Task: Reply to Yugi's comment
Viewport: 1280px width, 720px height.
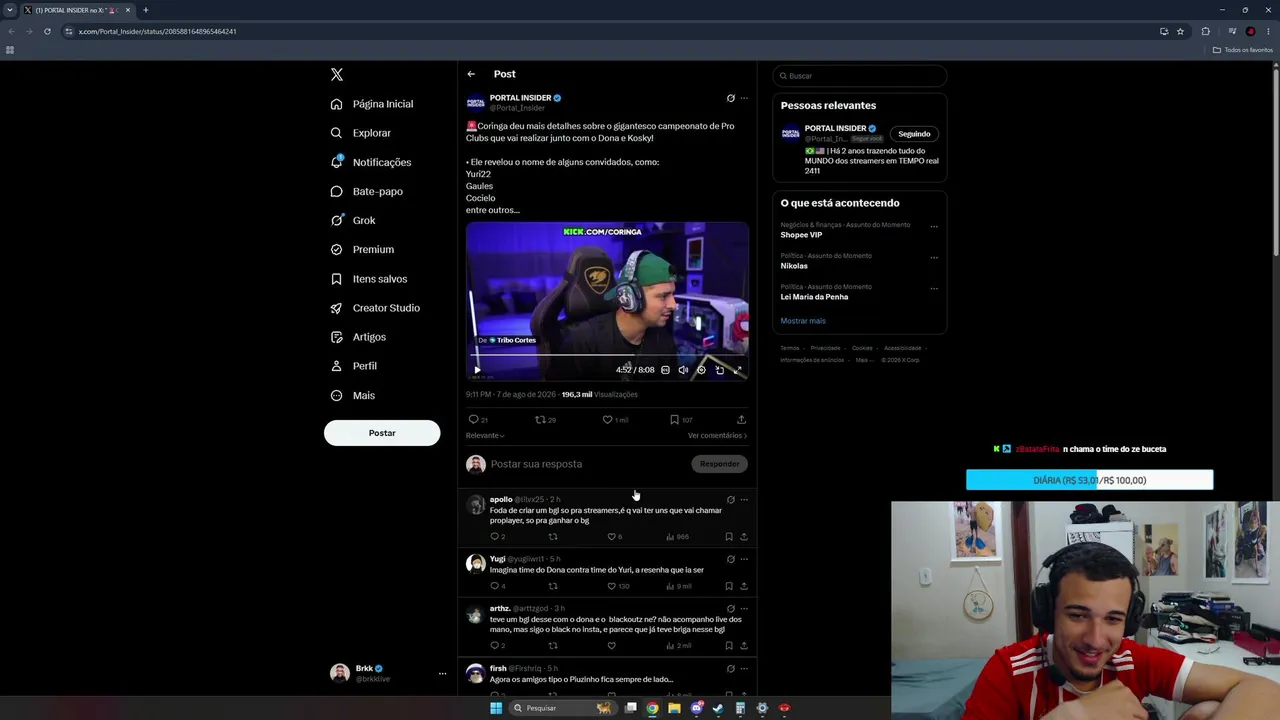Action: click(x=497, y=586)
